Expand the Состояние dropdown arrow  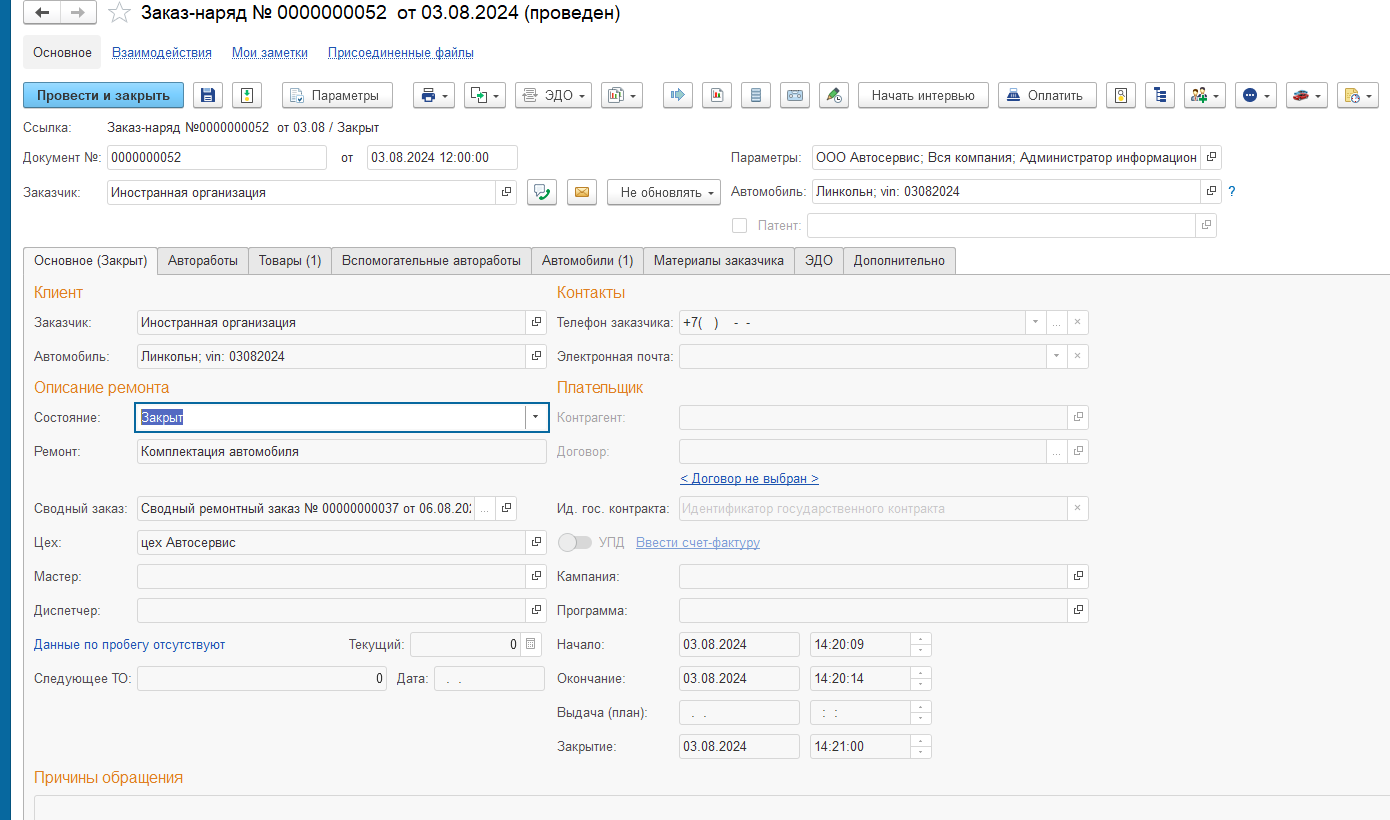(536, 417)
